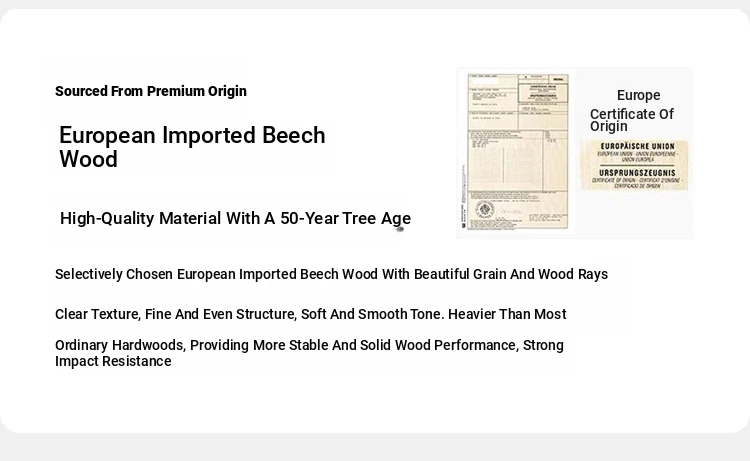Click the '50-Year Tree Age' subtitle text

345,218
